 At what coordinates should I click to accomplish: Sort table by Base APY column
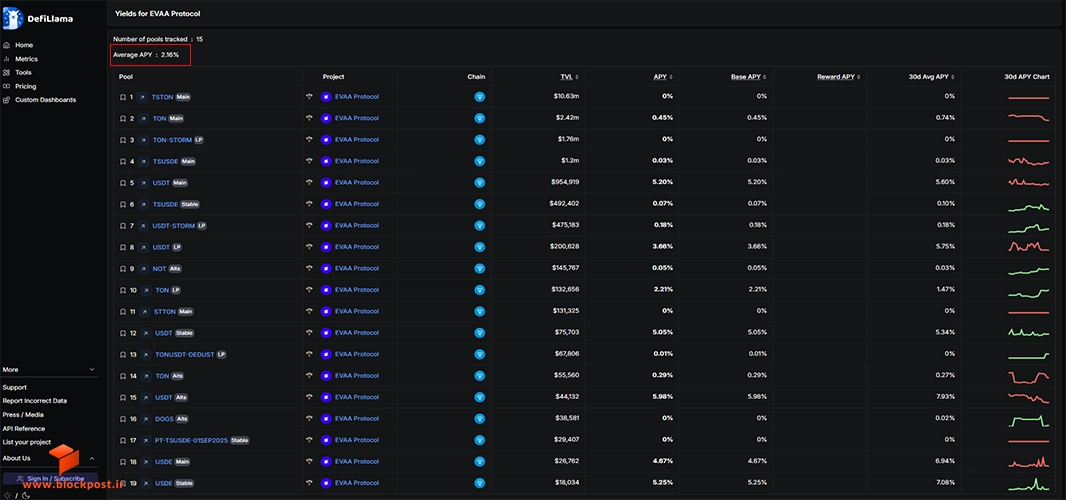(749, 77)
